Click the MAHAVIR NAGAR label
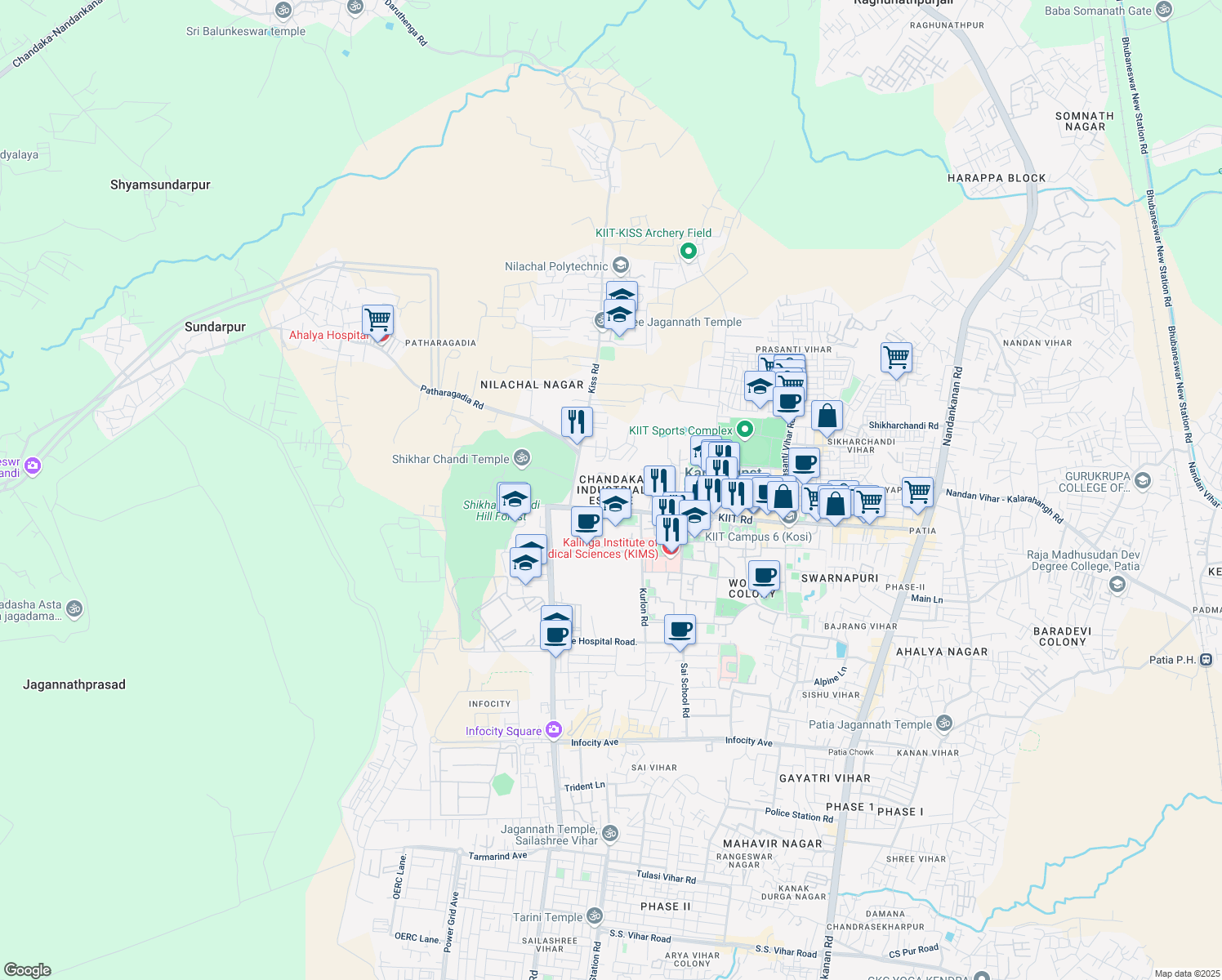The width and height of the screenshot is (1222, 980). tap(773, 844)
